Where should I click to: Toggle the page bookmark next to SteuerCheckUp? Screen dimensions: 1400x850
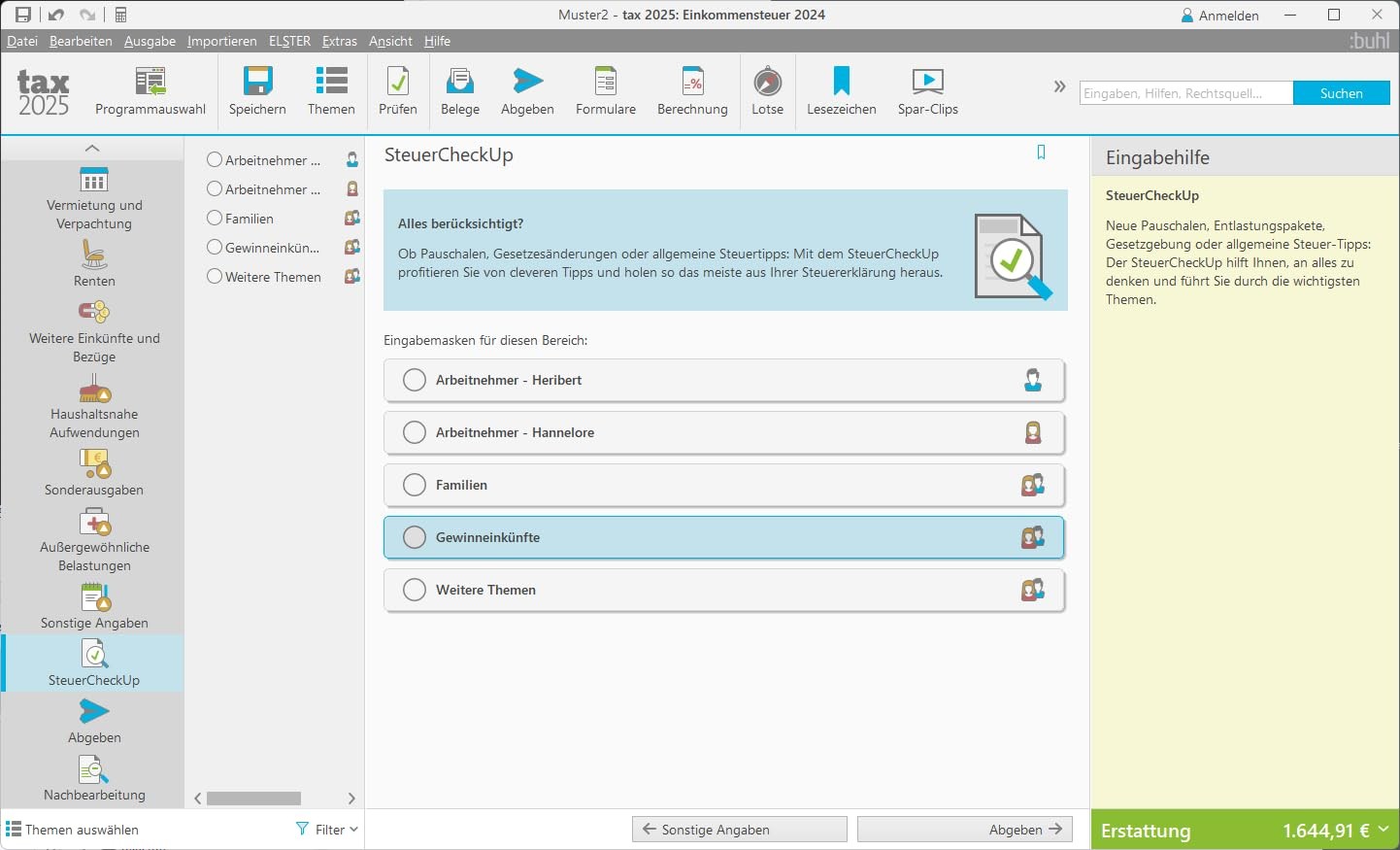[x=1041, y=153]
